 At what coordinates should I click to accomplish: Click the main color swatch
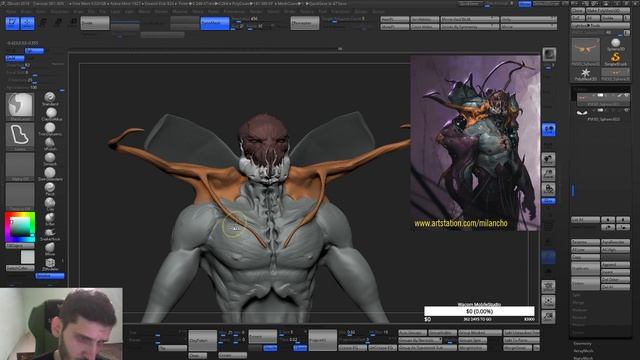pos(27,257)
